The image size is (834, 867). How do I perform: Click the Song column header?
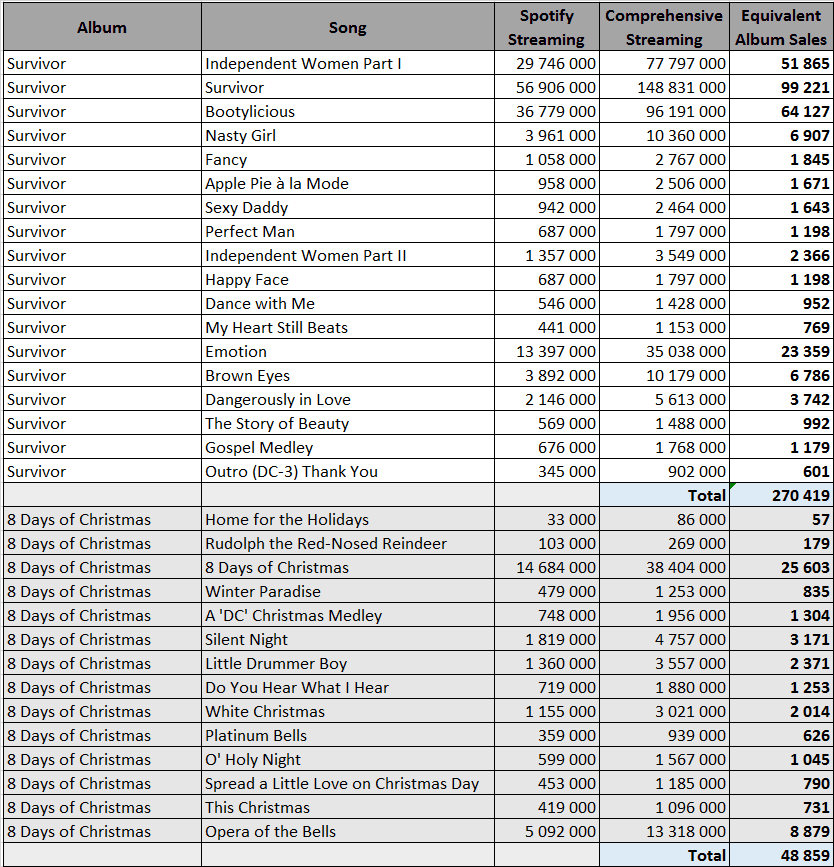(348, 27)
